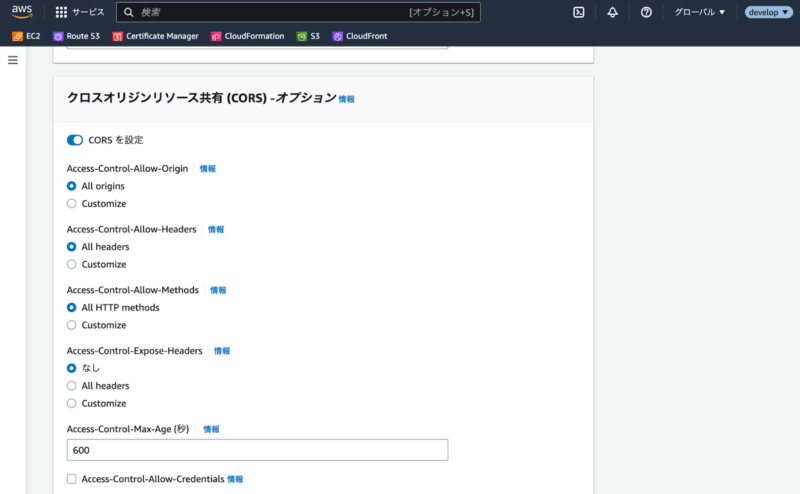This screenshot has height=494, width=800.
Task: Open the develop account dropdown
Action: point(769,12)
